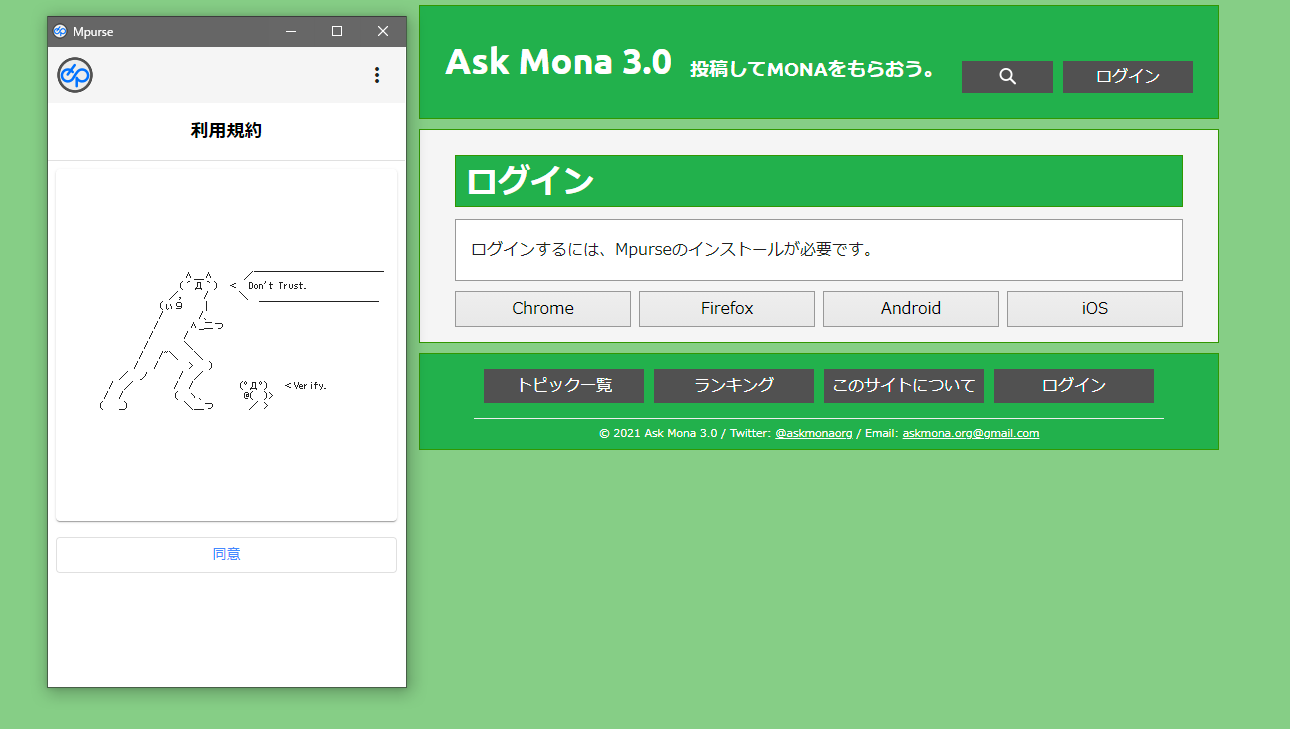Minimize the Mpurse window
Screen dimensions: 1290x729
[291, 31]
